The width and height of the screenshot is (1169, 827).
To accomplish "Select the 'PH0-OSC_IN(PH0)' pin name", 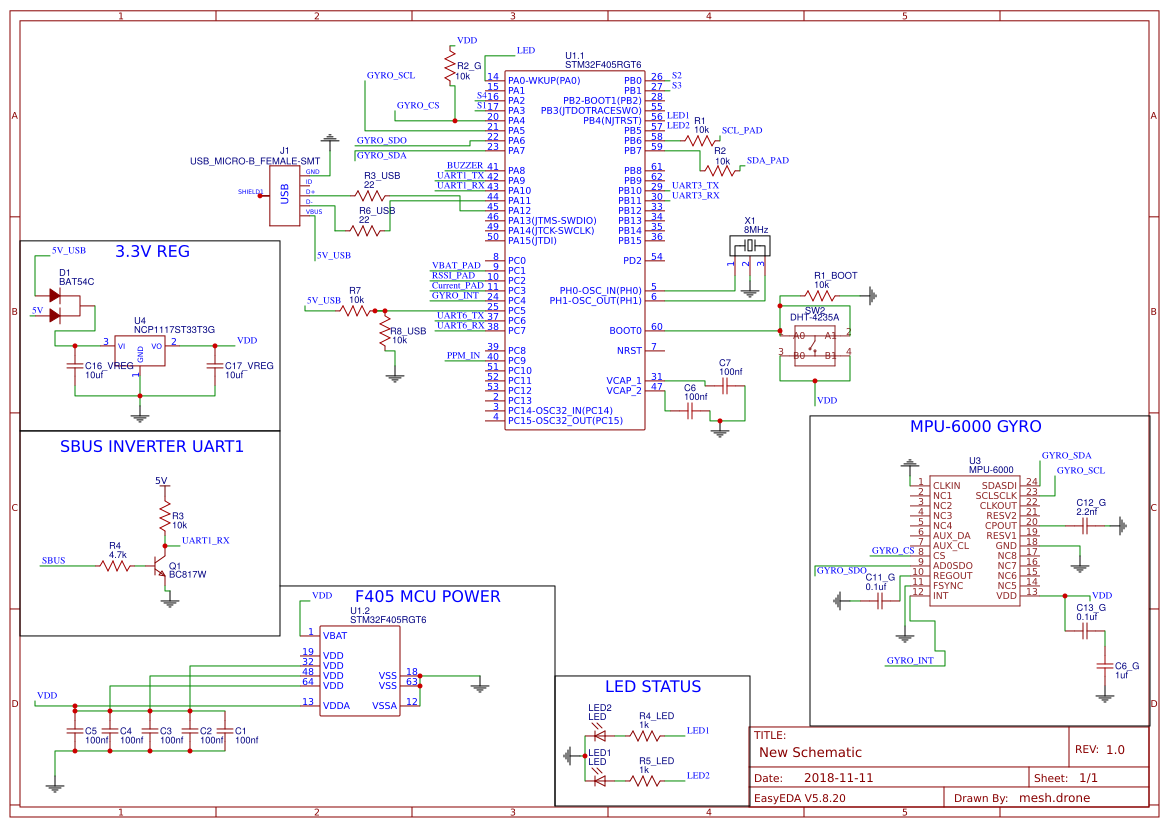I will click(x=601, y=291).
